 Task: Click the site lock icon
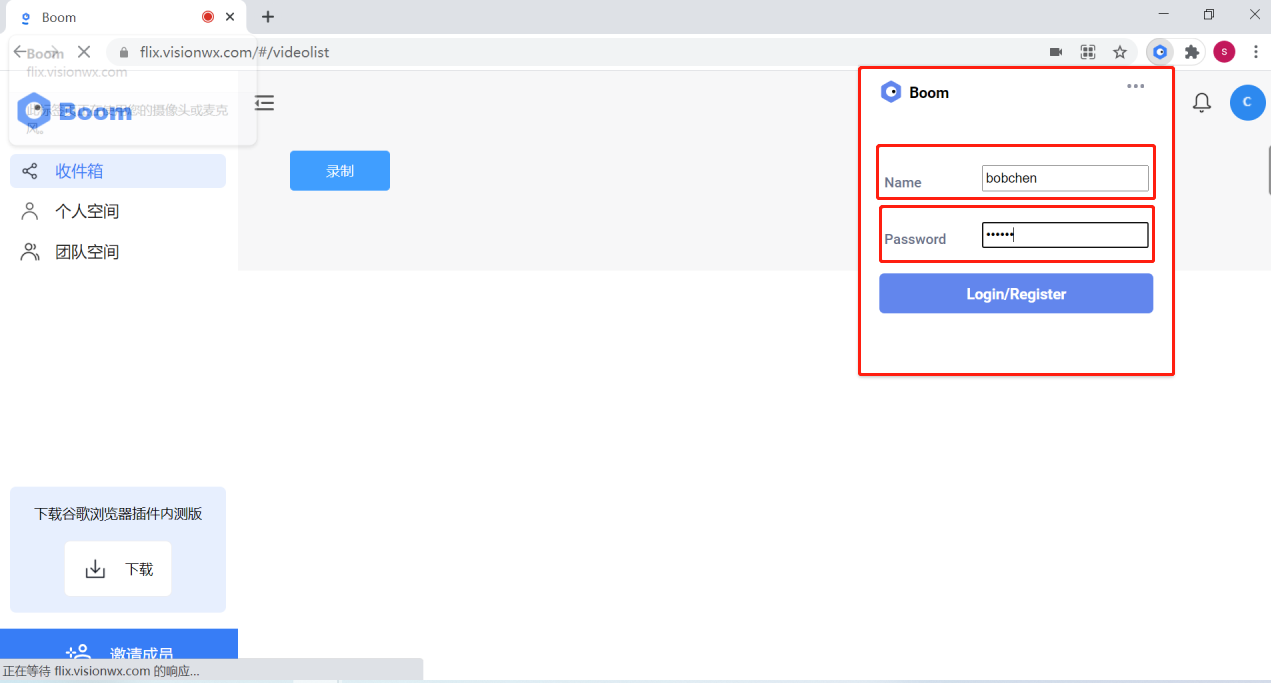coord(125,52)
